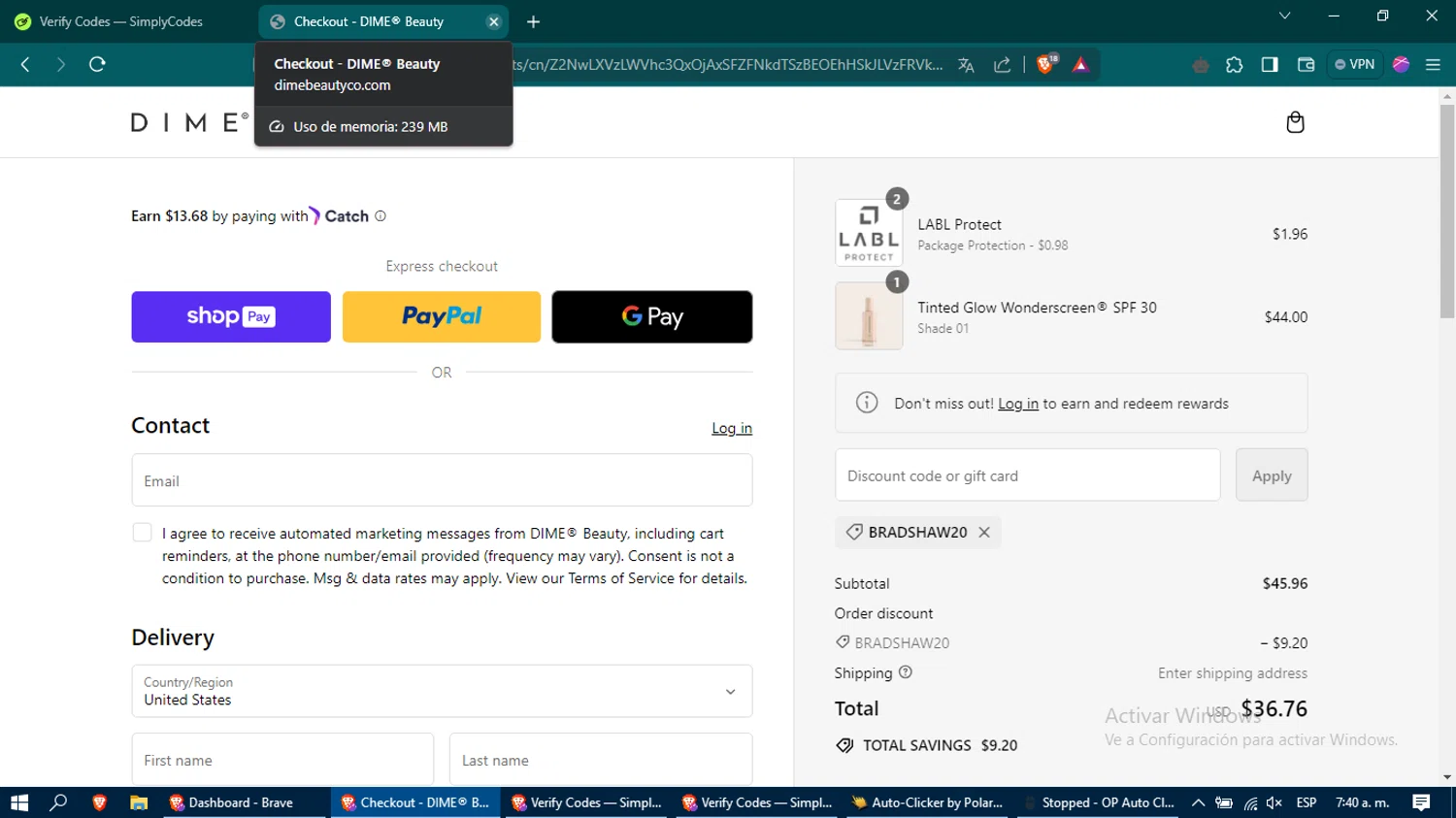
Task: Open the notifications action center
Action: [x=1422, y=802]
